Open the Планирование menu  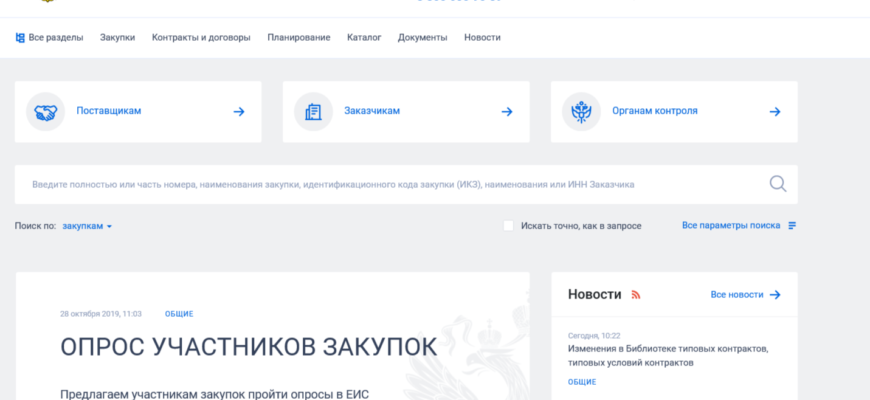point(299,38)
